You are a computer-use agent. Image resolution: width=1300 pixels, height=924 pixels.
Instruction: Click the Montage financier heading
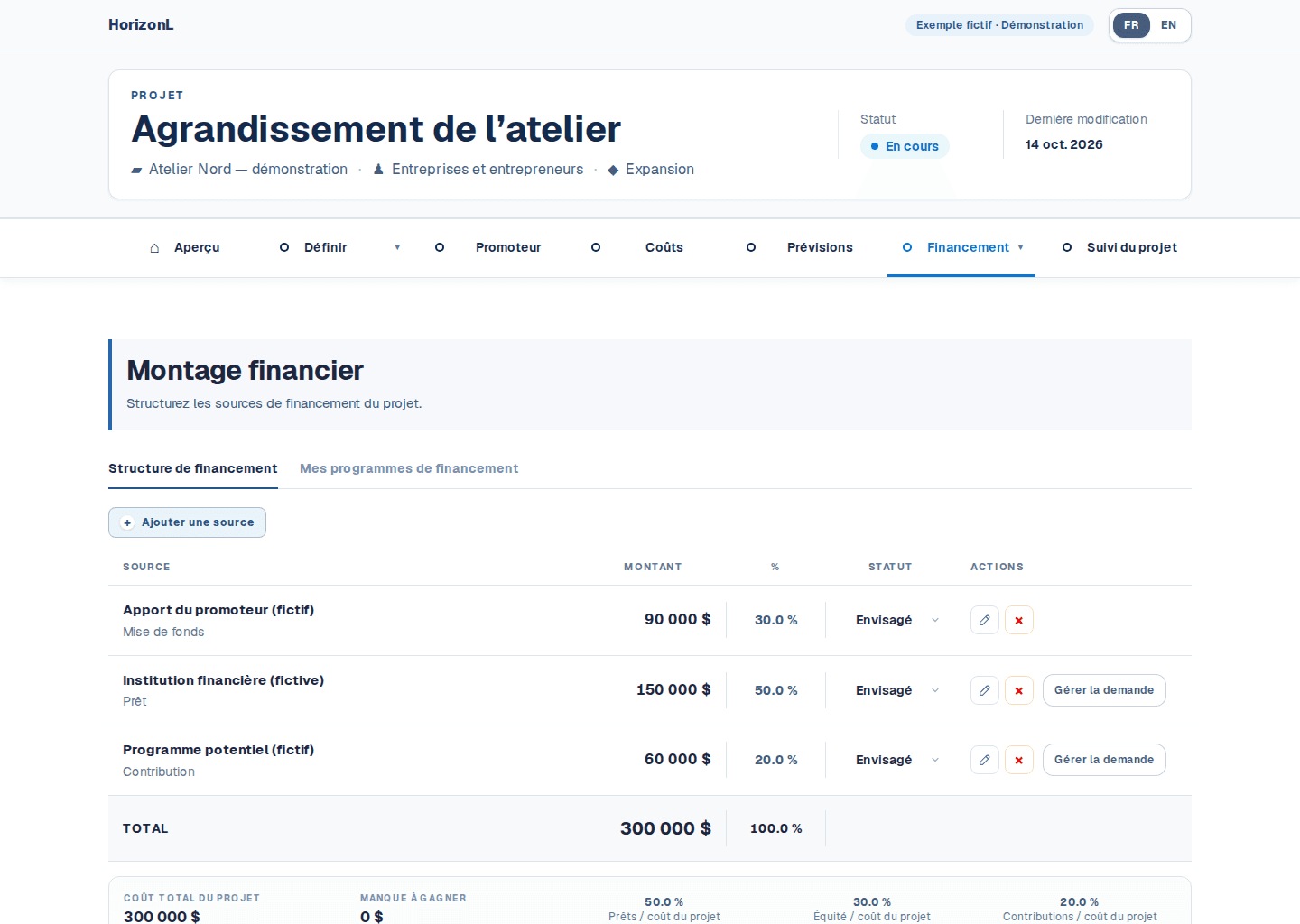coord(245,370)
